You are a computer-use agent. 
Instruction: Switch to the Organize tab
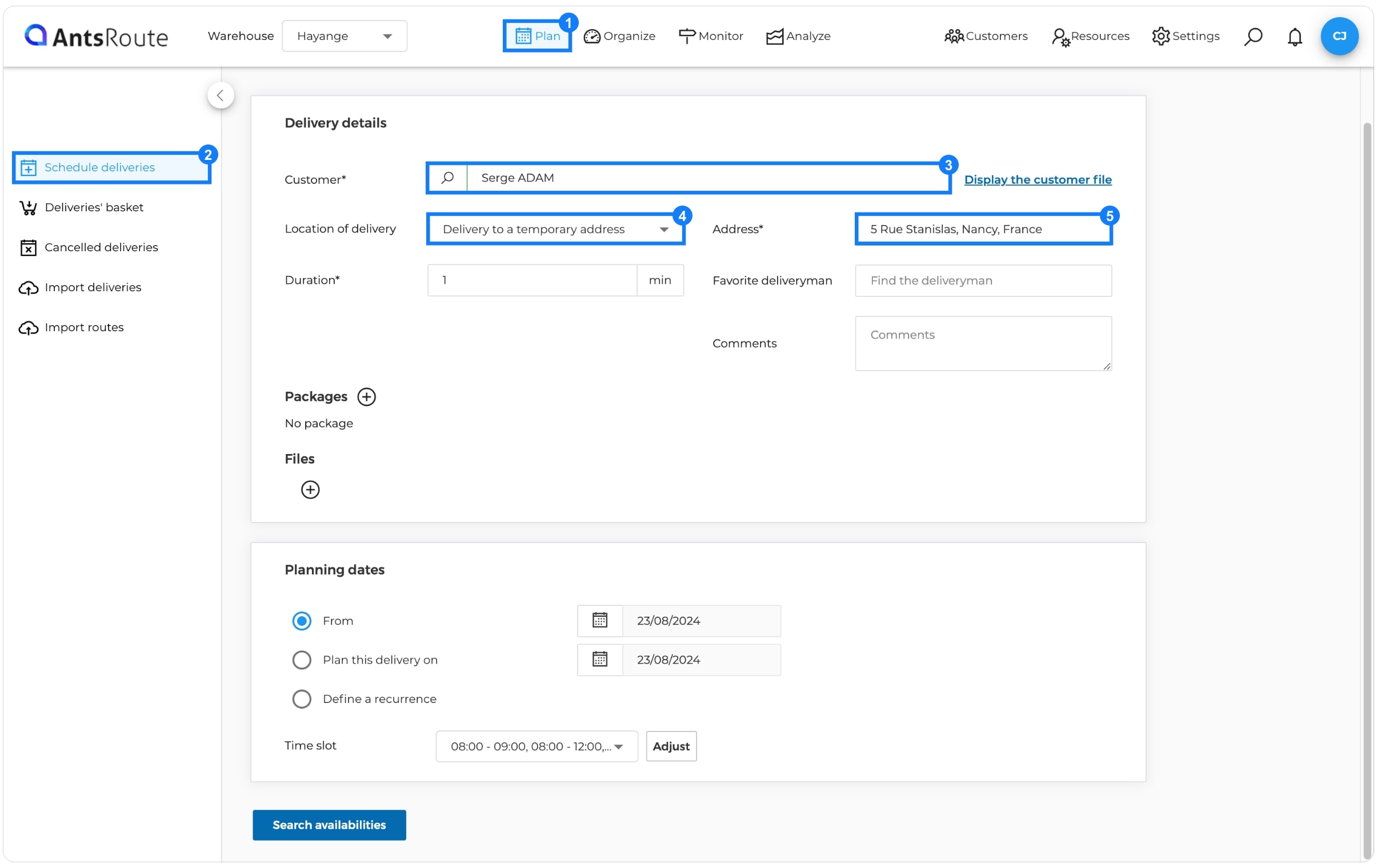coord(619,36)
